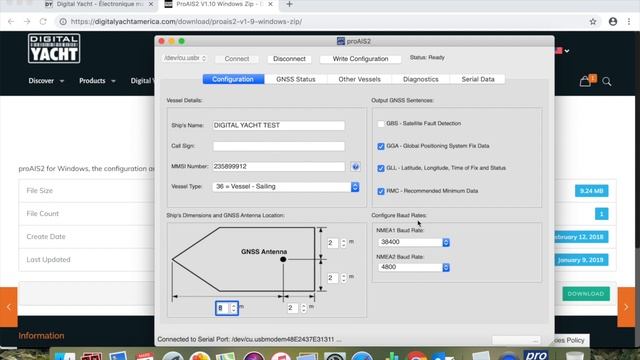Click the Disconnect button
Viewport: 640px width, 360px height.
tap(289, 59)
